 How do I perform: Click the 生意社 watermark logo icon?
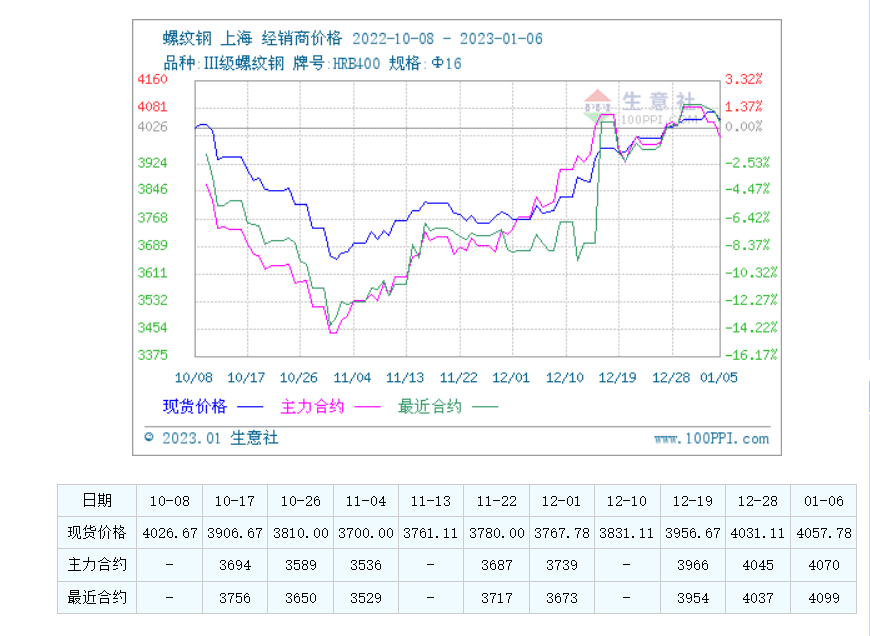pos(598,103)
